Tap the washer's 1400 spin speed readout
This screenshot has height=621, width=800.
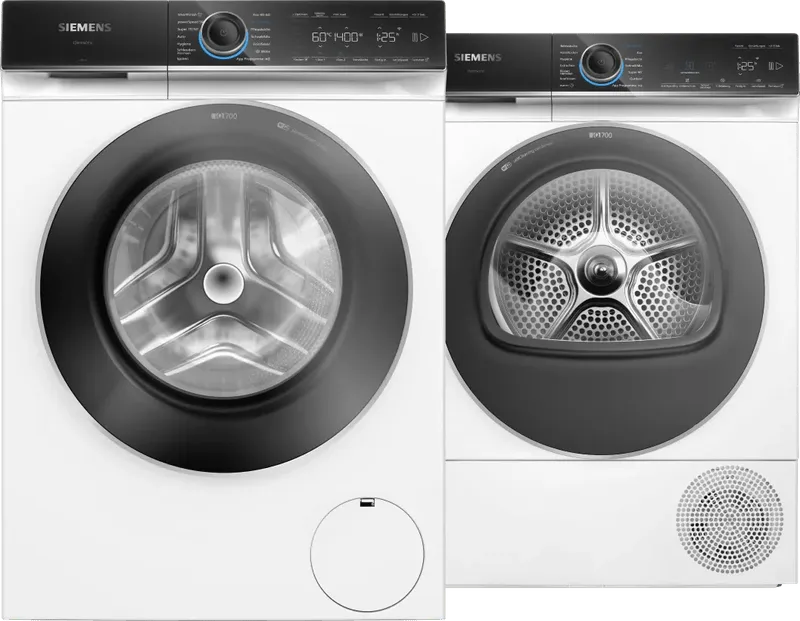pos(348,37)
